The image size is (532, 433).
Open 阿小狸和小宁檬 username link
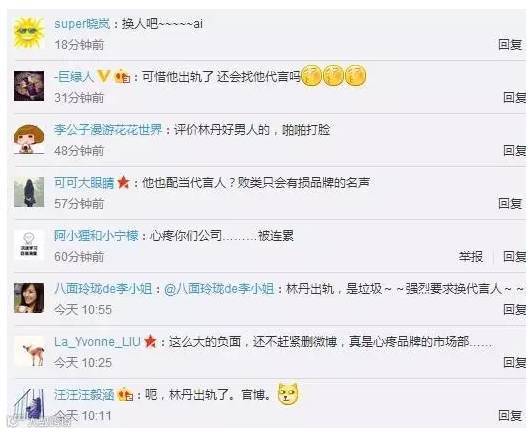coord(96,236)
